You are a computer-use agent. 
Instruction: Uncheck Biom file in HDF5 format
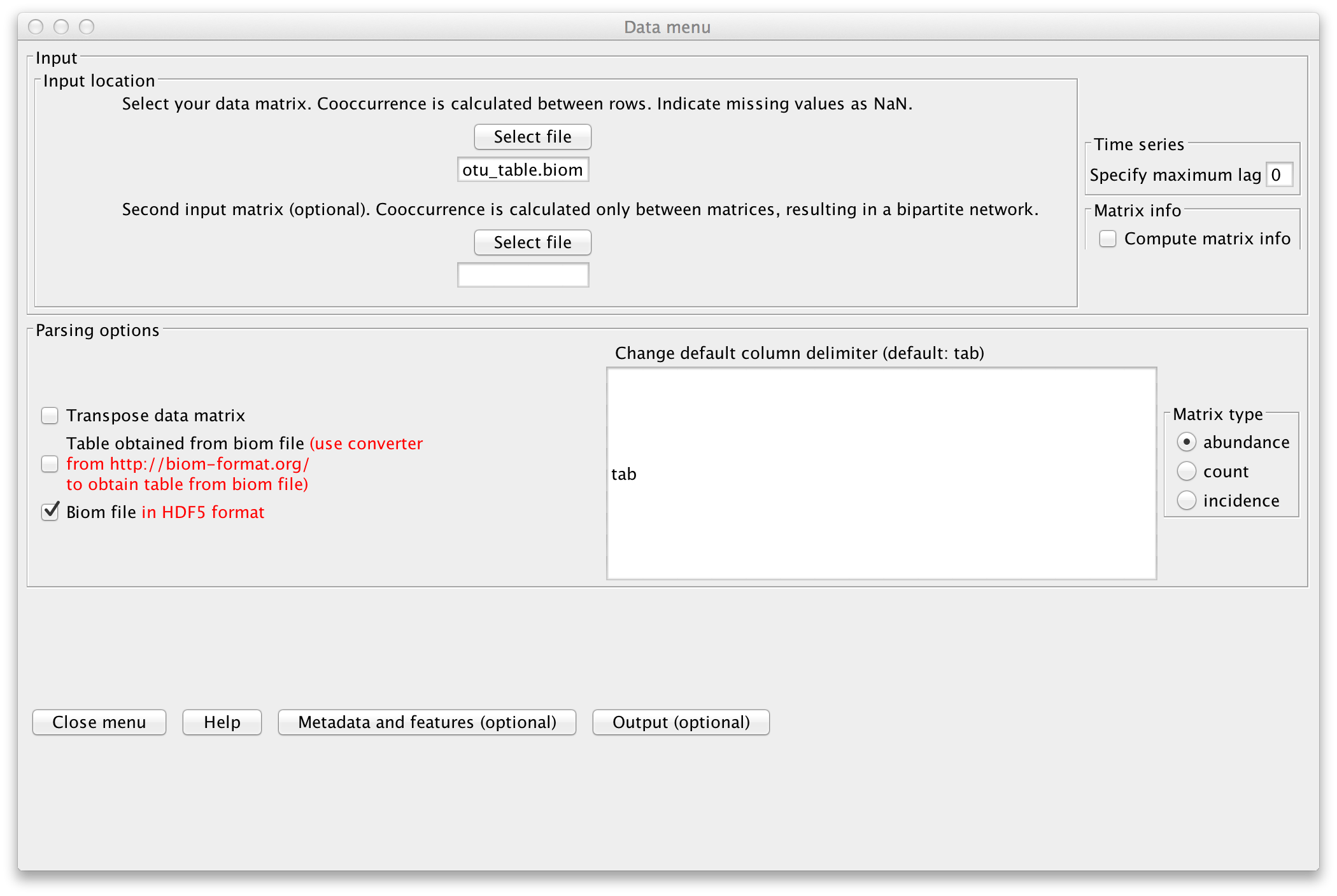click(50, 512)
